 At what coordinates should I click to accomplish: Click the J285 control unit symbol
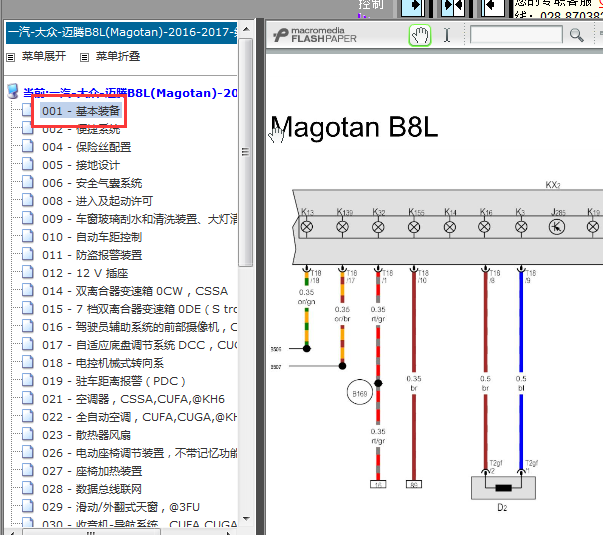557,227
